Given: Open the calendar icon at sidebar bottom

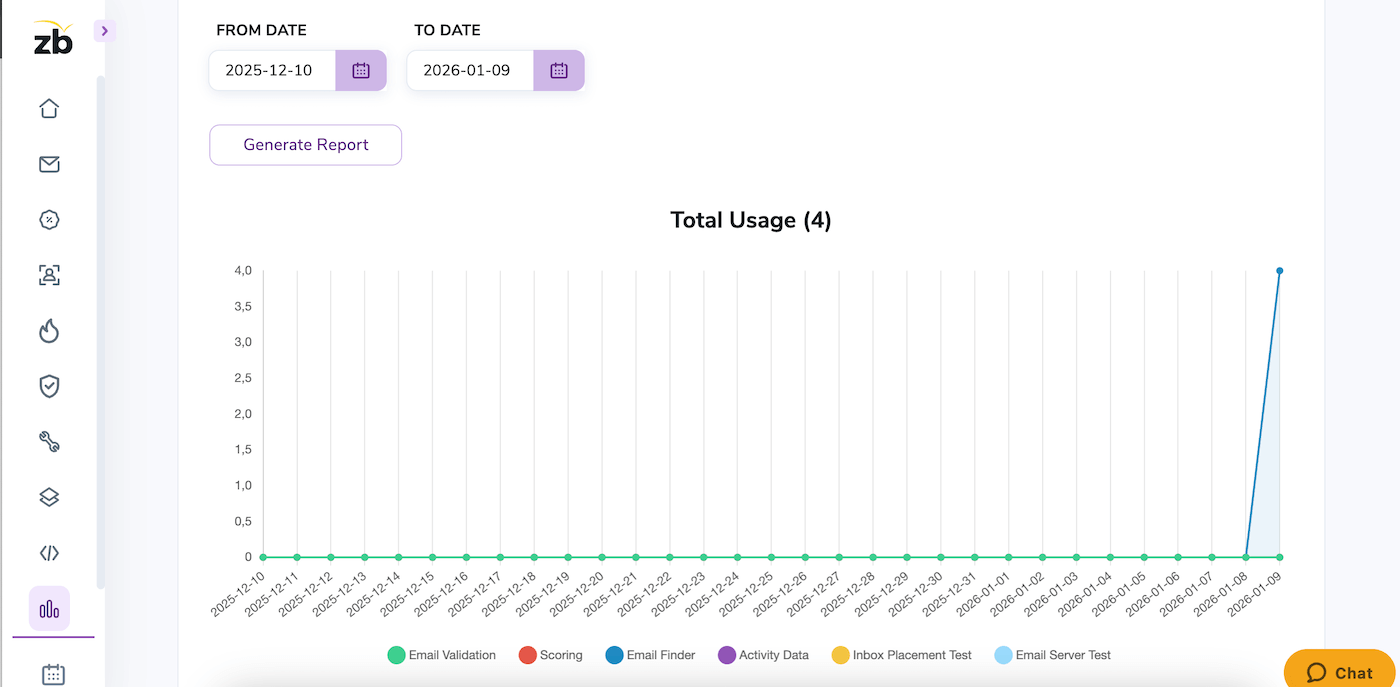Looking at the screenshot, I should click(x=53, y=675).
